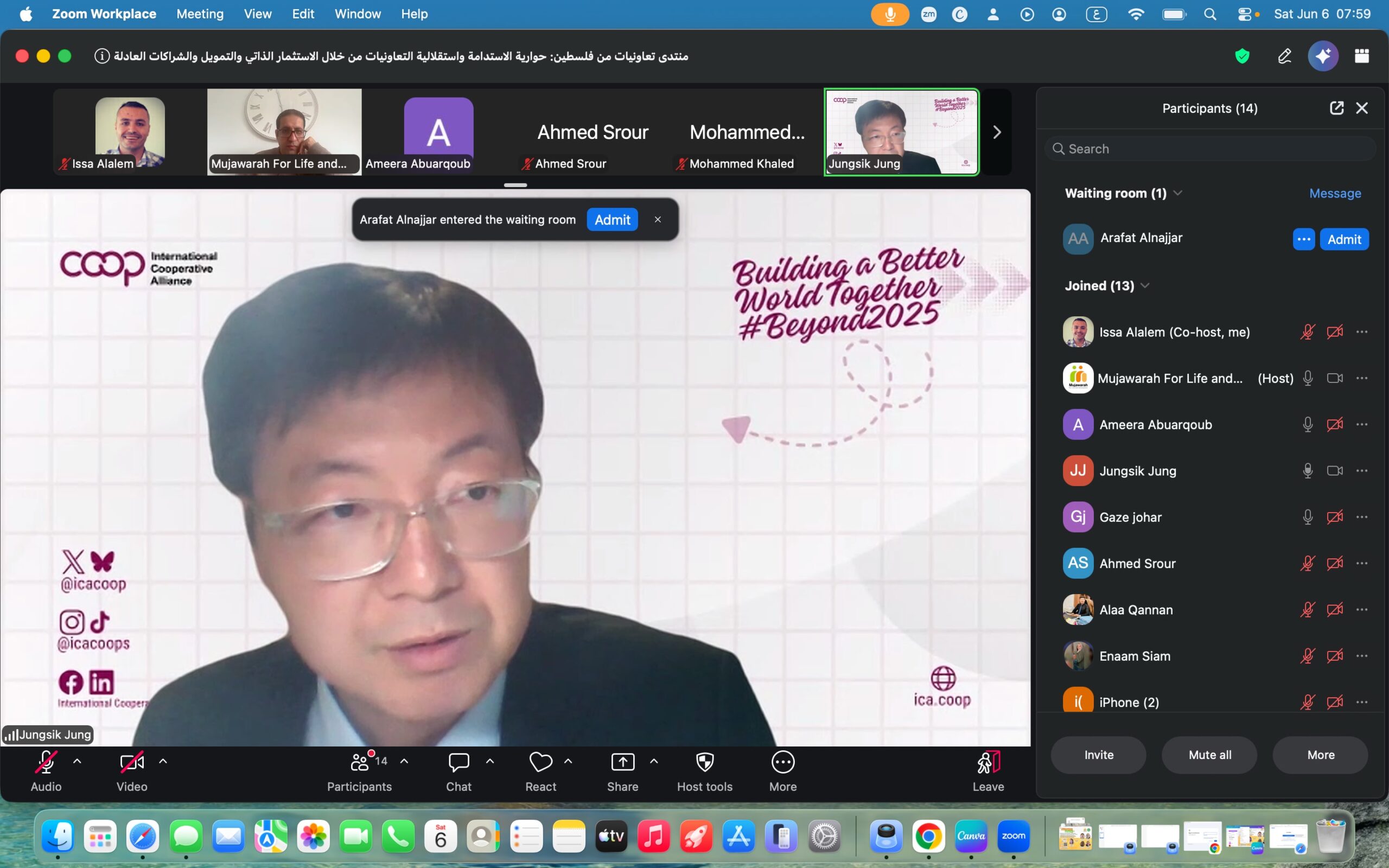Screen dimensions: 1389x868
Task: Expand video options arrow next to Video
Action: pos(163,761)
